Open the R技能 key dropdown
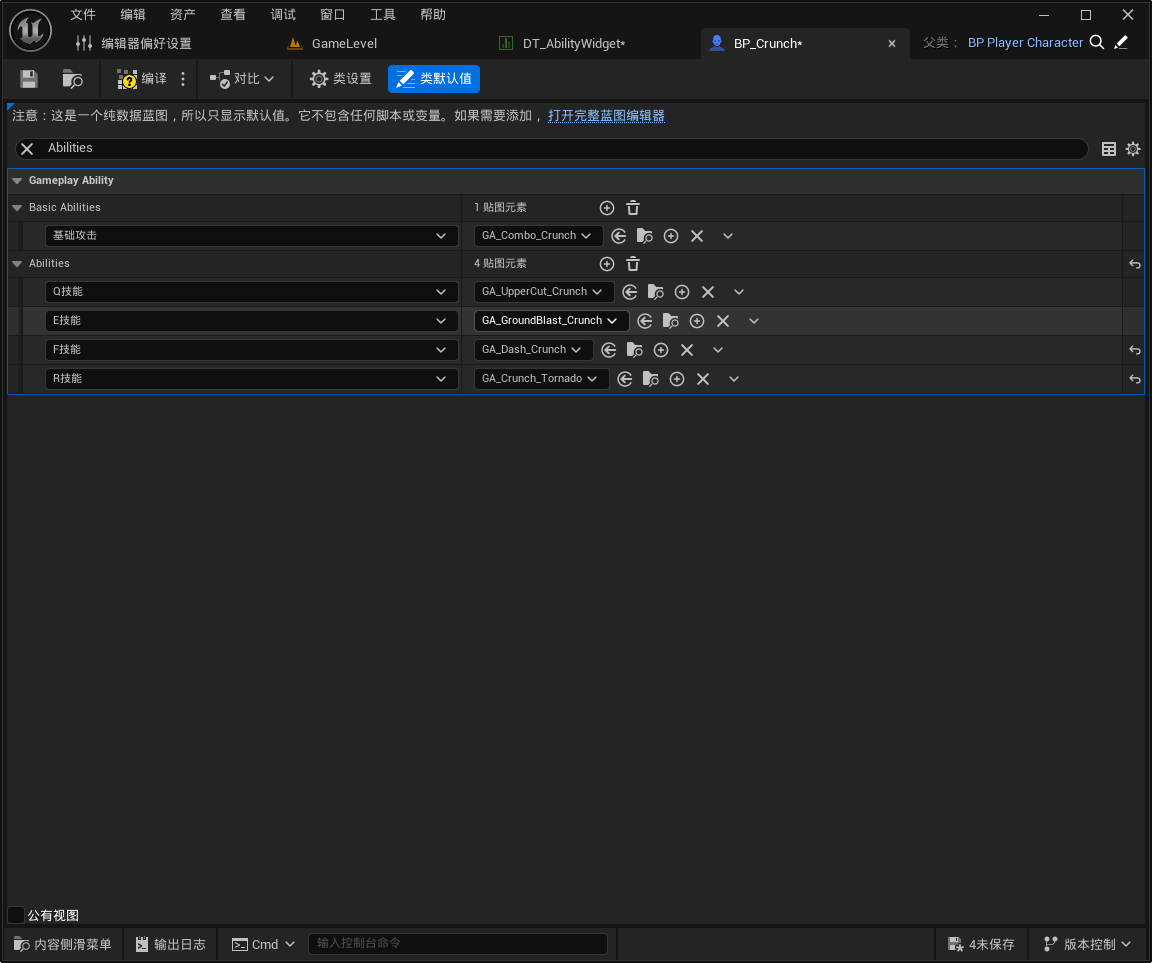Viewport: 1152px width, 963px height. pos(251,379)
